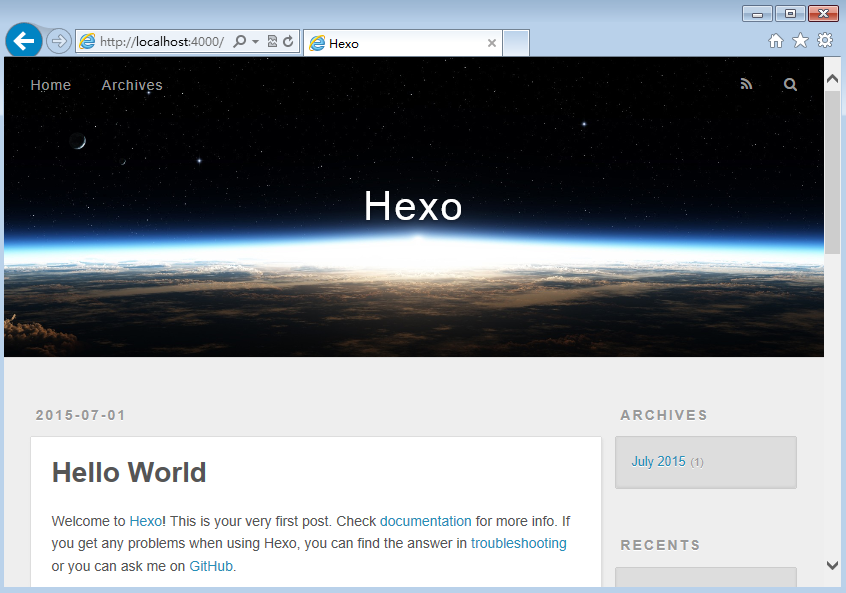Open Favorites star icon
The width and height of the screenshot is (846, 593).
(x=800, y=40)
